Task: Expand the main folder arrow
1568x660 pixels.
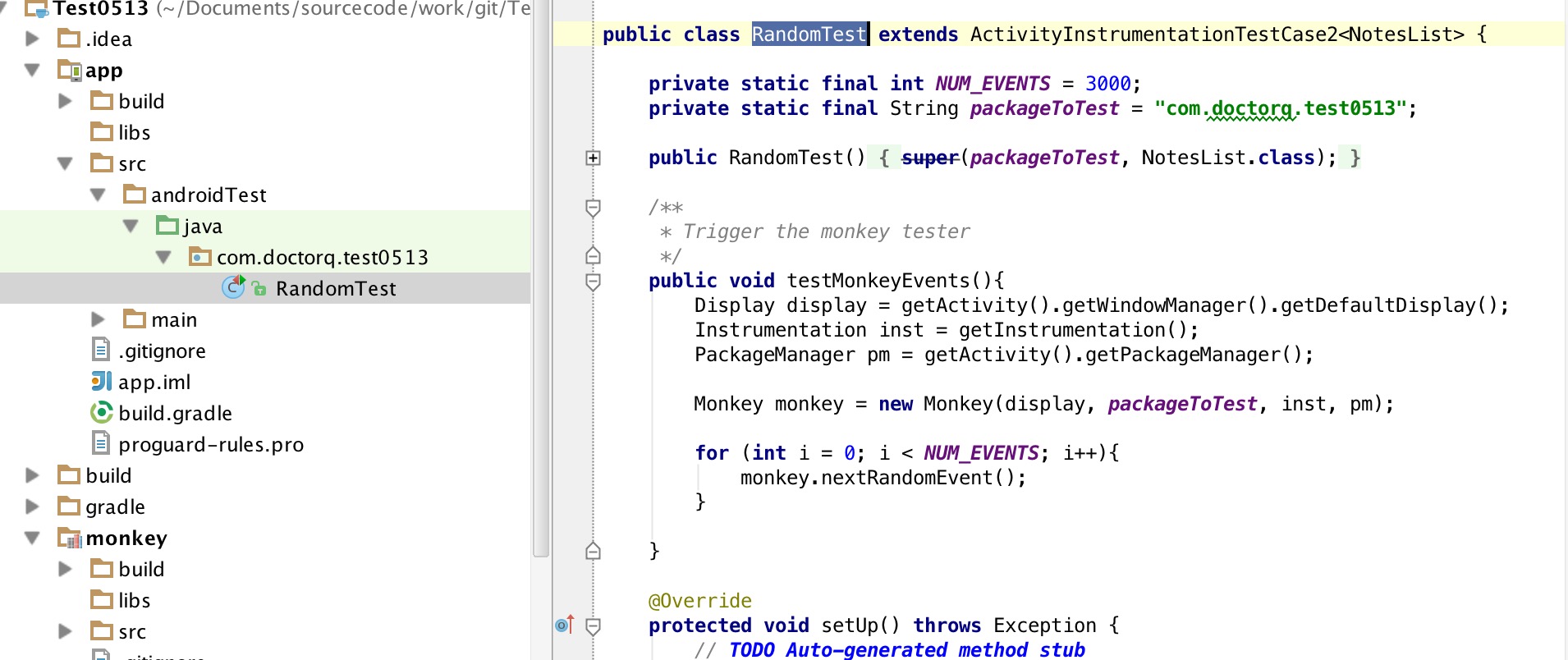Action: click(99, 319)
